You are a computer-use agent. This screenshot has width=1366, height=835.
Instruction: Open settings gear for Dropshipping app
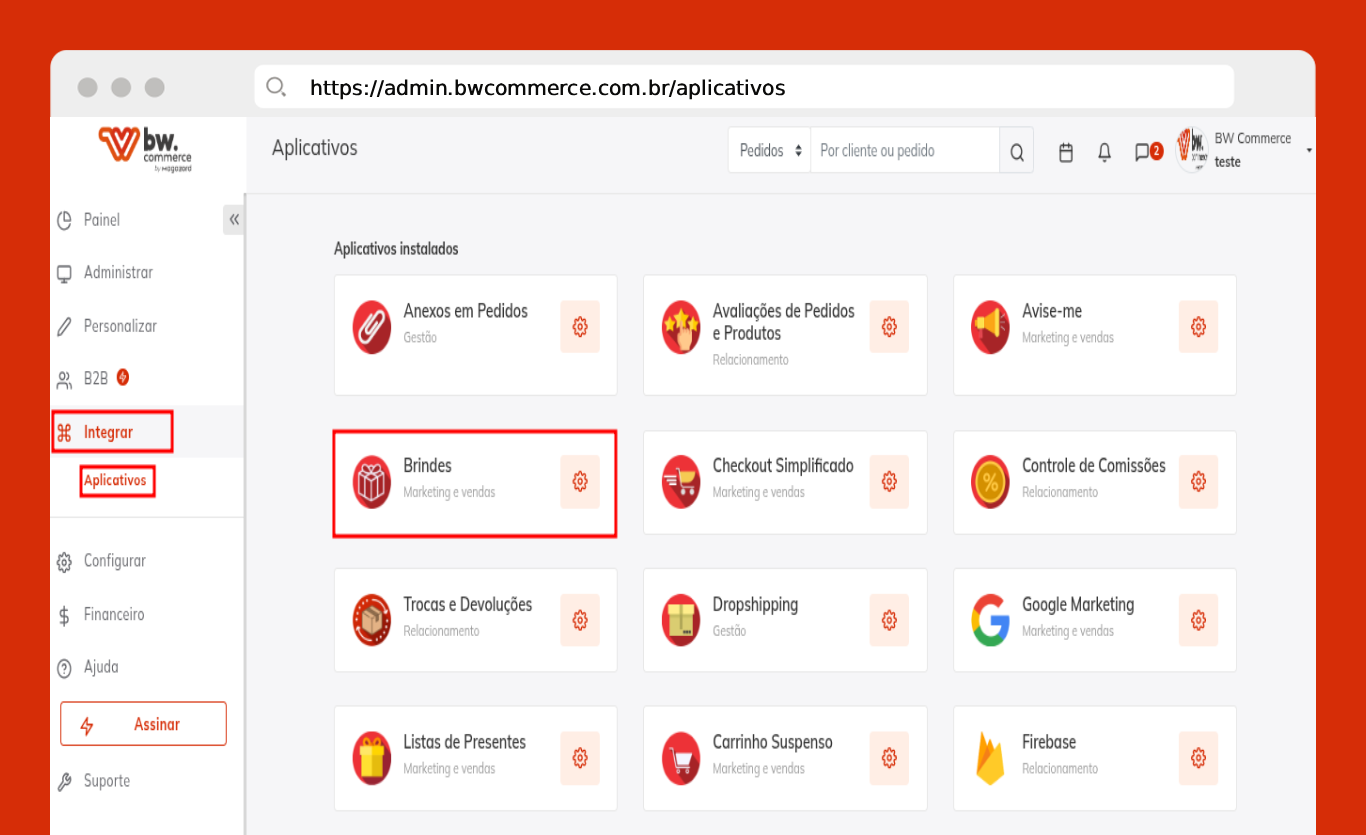click(889, 620)
